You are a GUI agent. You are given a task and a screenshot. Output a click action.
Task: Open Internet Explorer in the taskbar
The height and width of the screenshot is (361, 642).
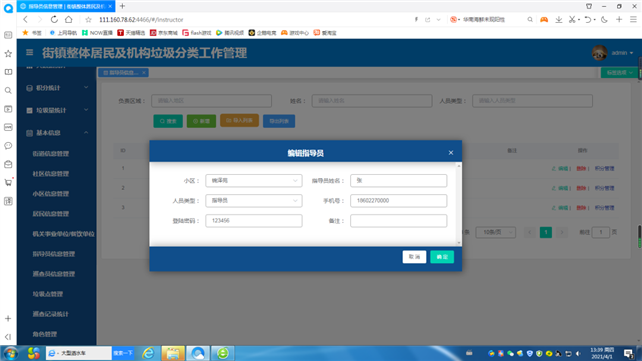pyautogui.click(x=148, y=353)
